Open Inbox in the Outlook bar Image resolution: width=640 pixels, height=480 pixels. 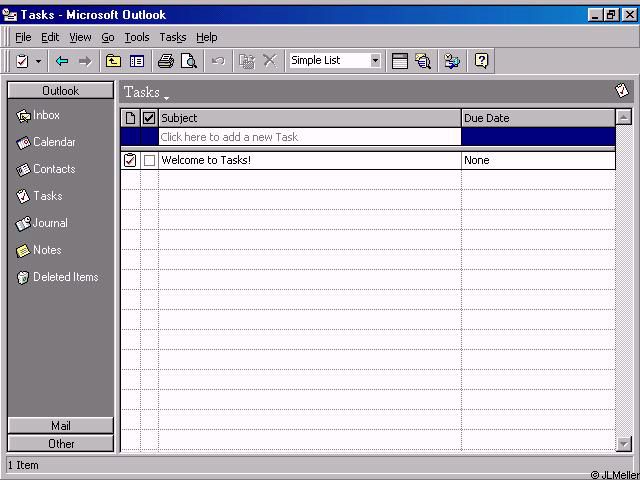click(x=38, y=116)
